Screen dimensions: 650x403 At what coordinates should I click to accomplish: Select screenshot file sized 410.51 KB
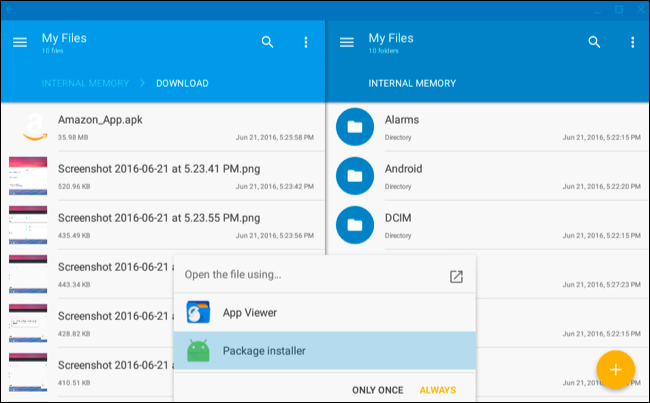pos(88,372)
